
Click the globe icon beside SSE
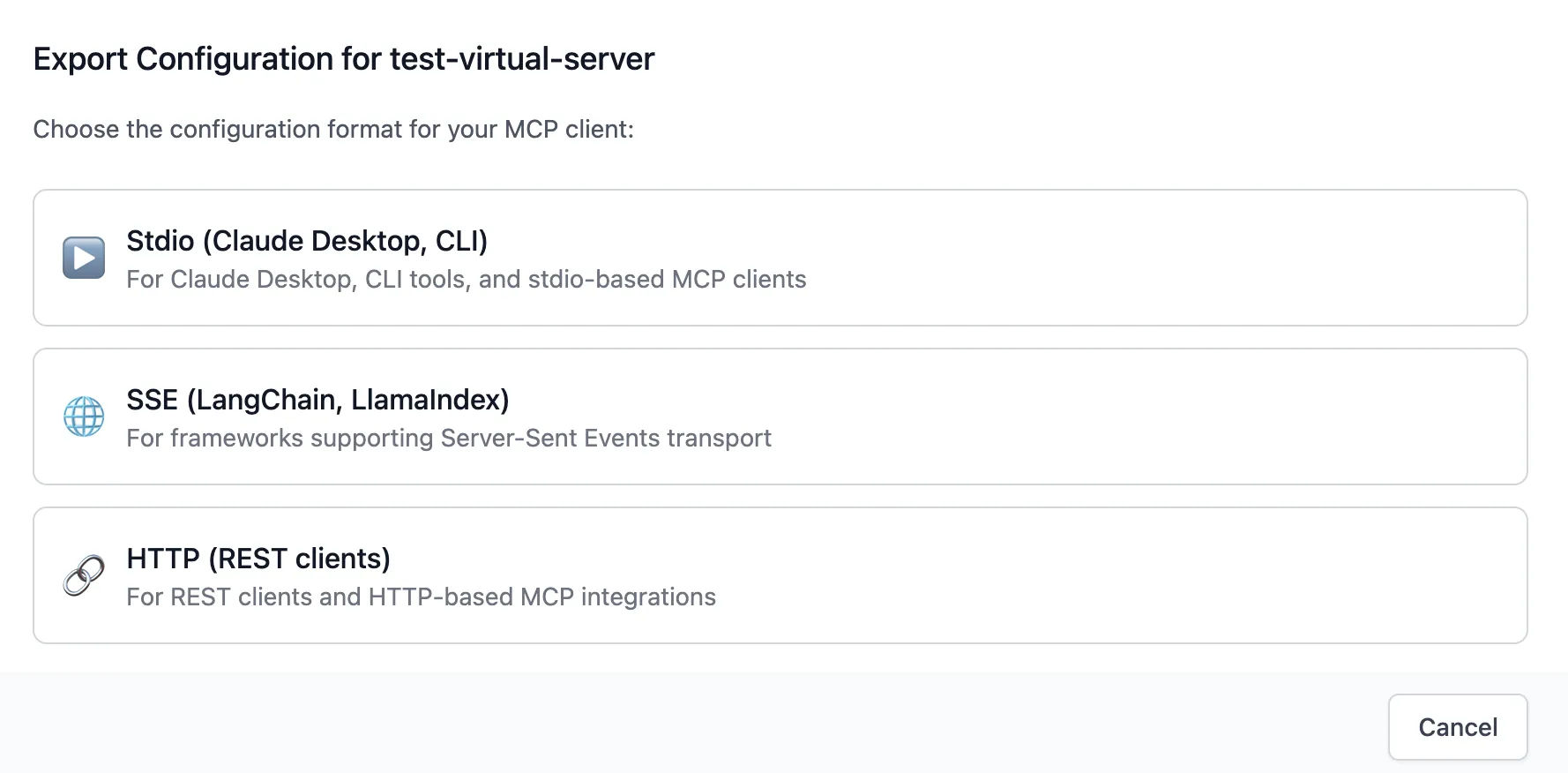click(84, 417)
